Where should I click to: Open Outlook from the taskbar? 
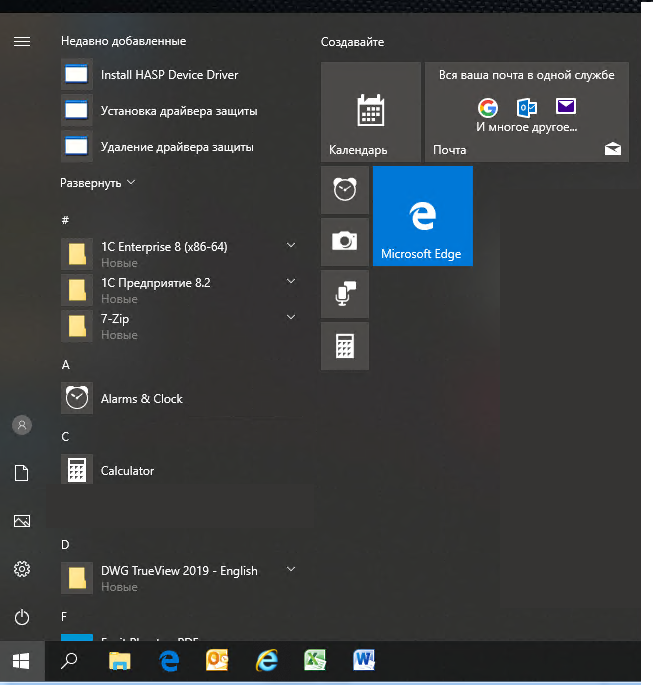218,661
